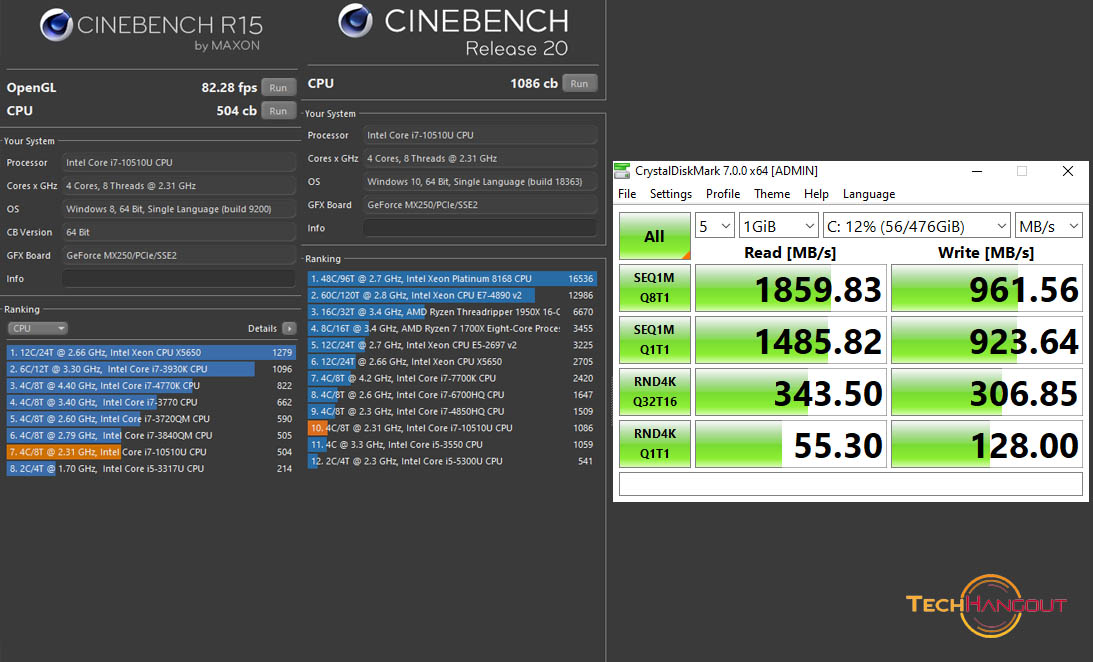The image size is (1093, 662).
Task: Click the RND4K Q1T1 write value 128.00
Action: pyautogui.click(x=986, y=444)
